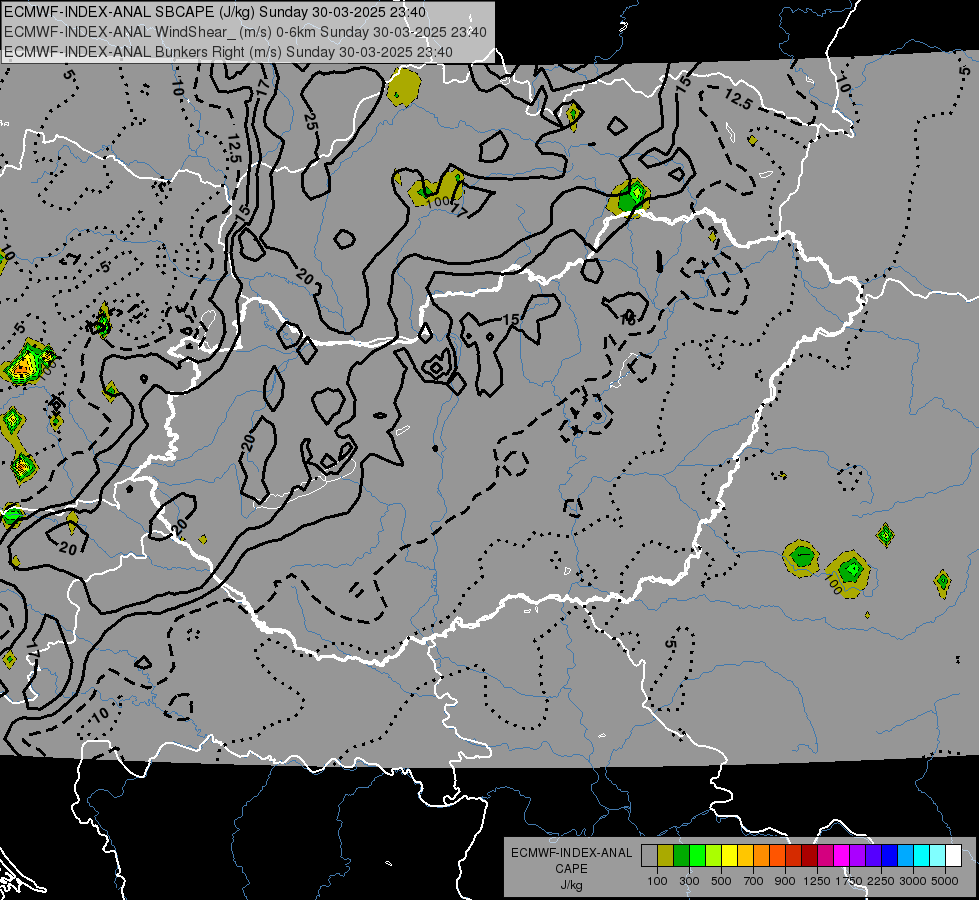Select the bright magenta swatch before 1750
Image resolution: width=979 pixels, height=900 pixels.
[841, 856]
